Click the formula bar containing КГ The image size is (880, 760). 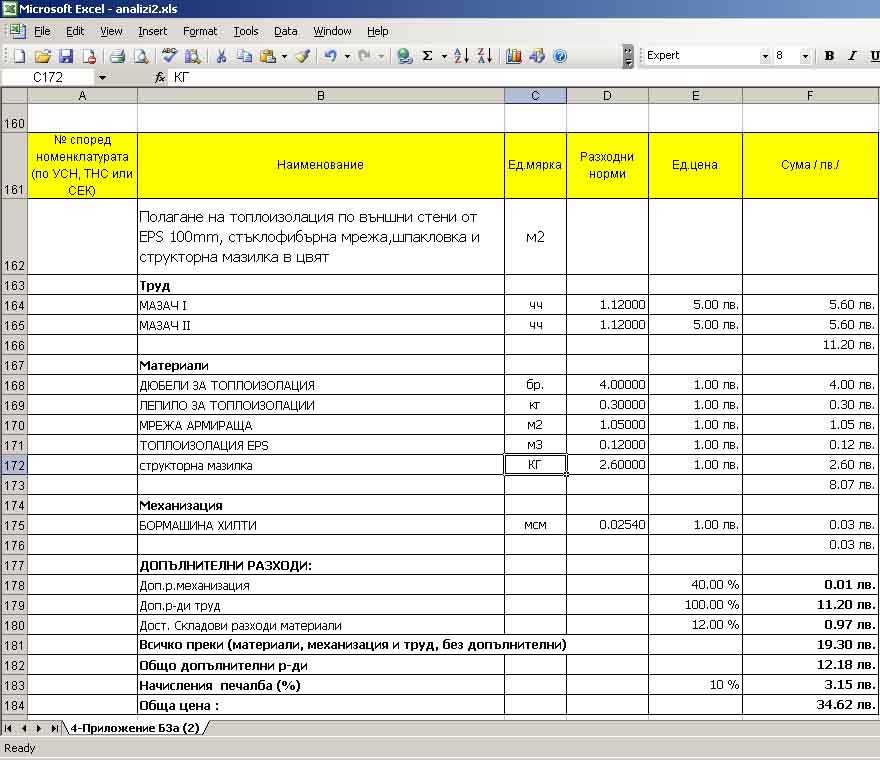coord(525,77)
